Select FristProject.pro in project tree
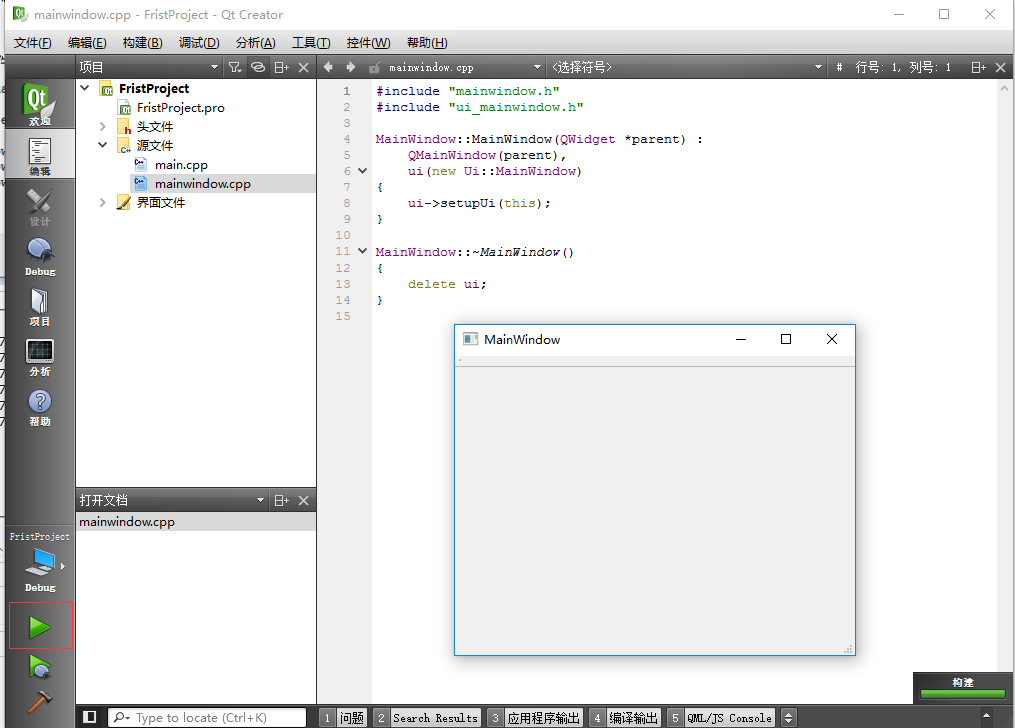This screenshot has width=1015, height=728. pyautogui.click(x=181, y=107)
